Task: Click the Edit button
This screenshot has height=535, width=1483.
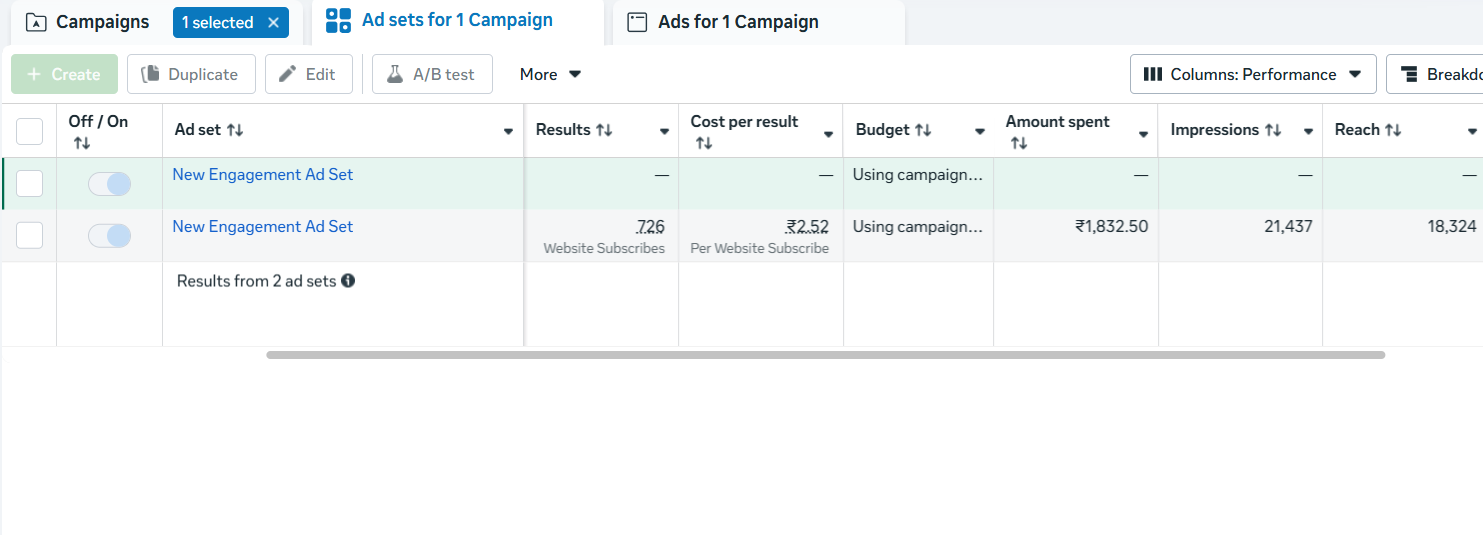Action: (308, 74)
